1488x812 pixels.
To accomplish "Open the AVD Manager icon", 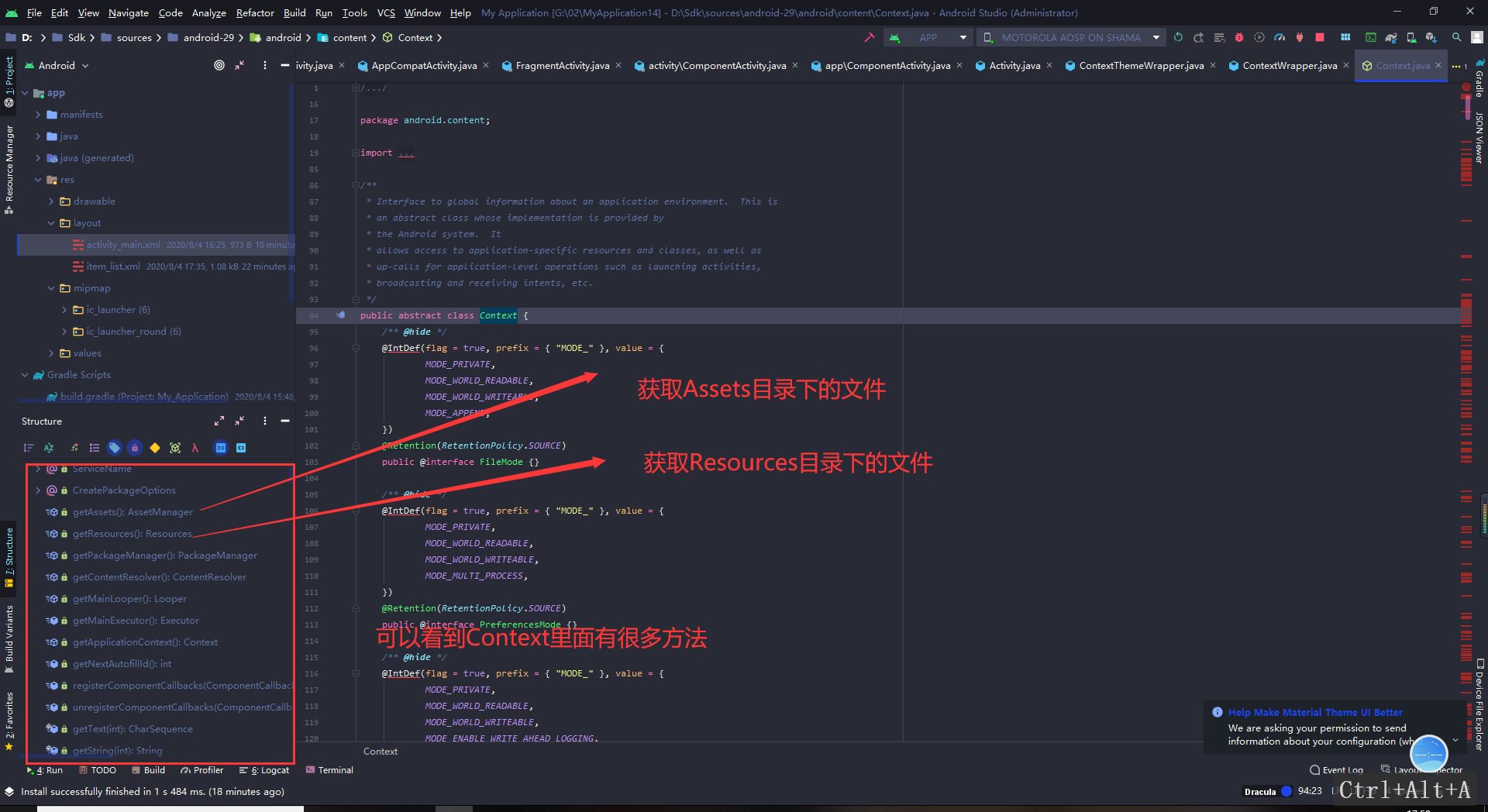I will point(1412,37).
